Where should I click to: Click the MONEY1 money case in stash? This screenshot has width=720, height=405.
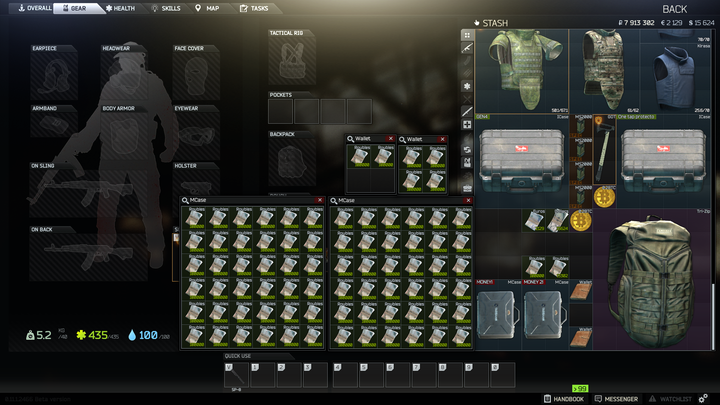pyautogui.click(x=498, y=316)
